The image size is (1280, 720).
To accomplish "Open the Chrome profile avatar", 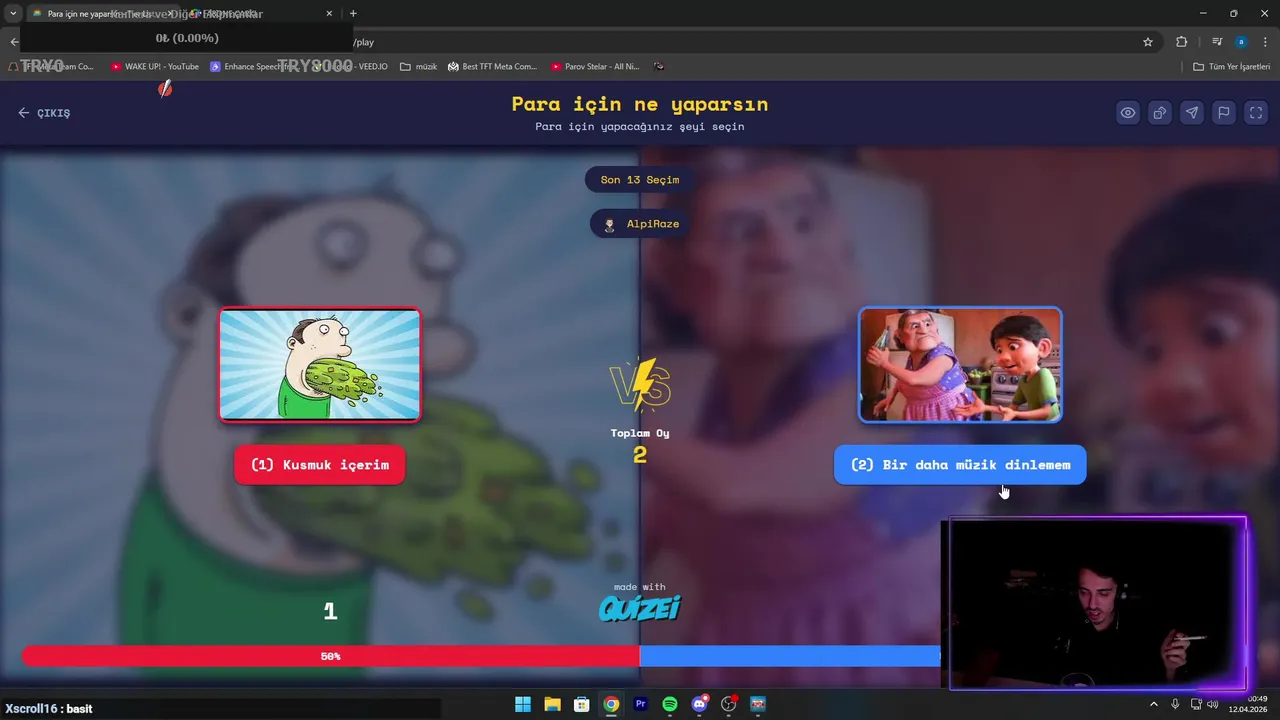I will pos(1241,42).
